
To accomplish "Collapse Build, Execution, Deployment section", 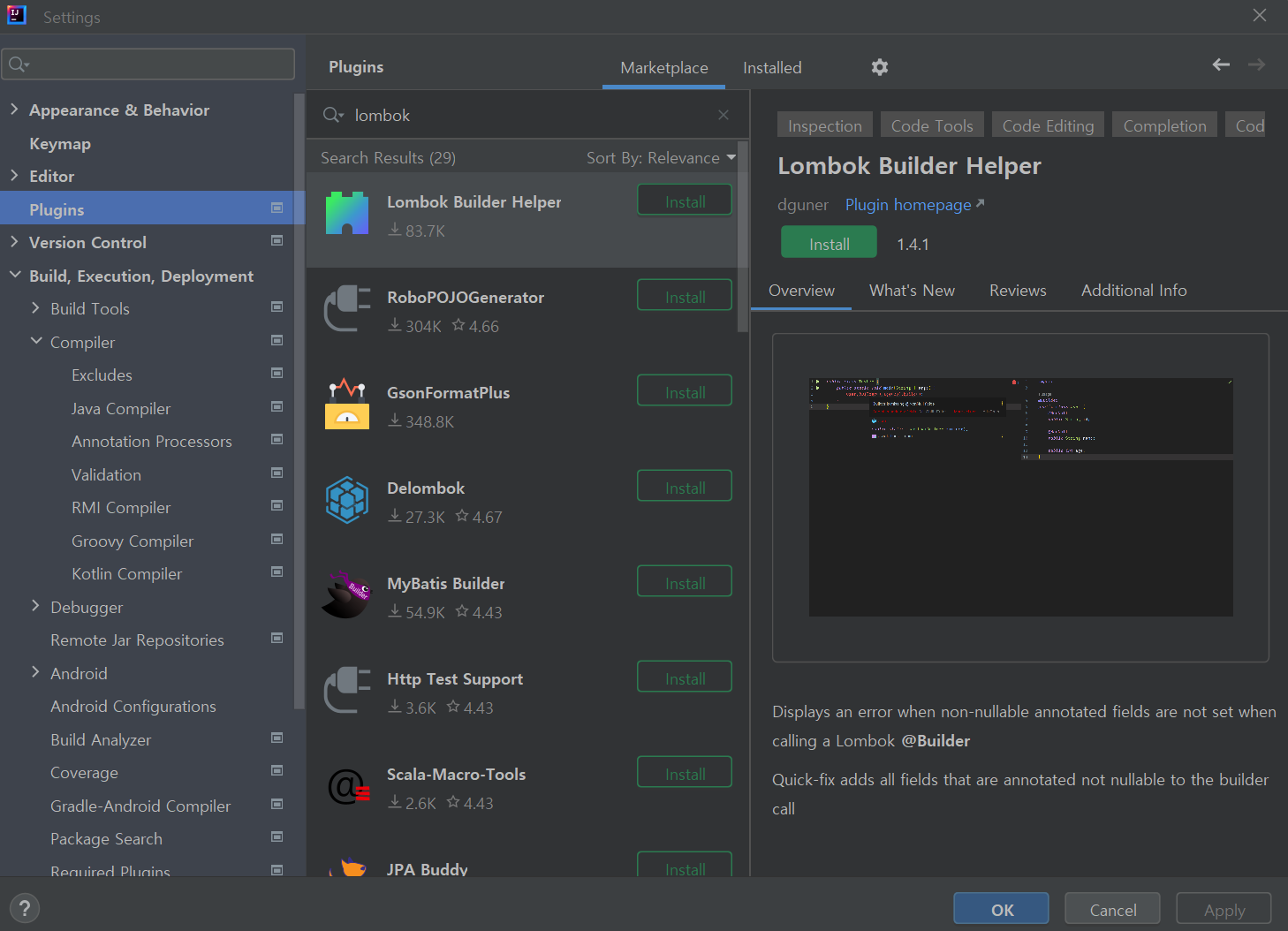I will pos(14,275).
